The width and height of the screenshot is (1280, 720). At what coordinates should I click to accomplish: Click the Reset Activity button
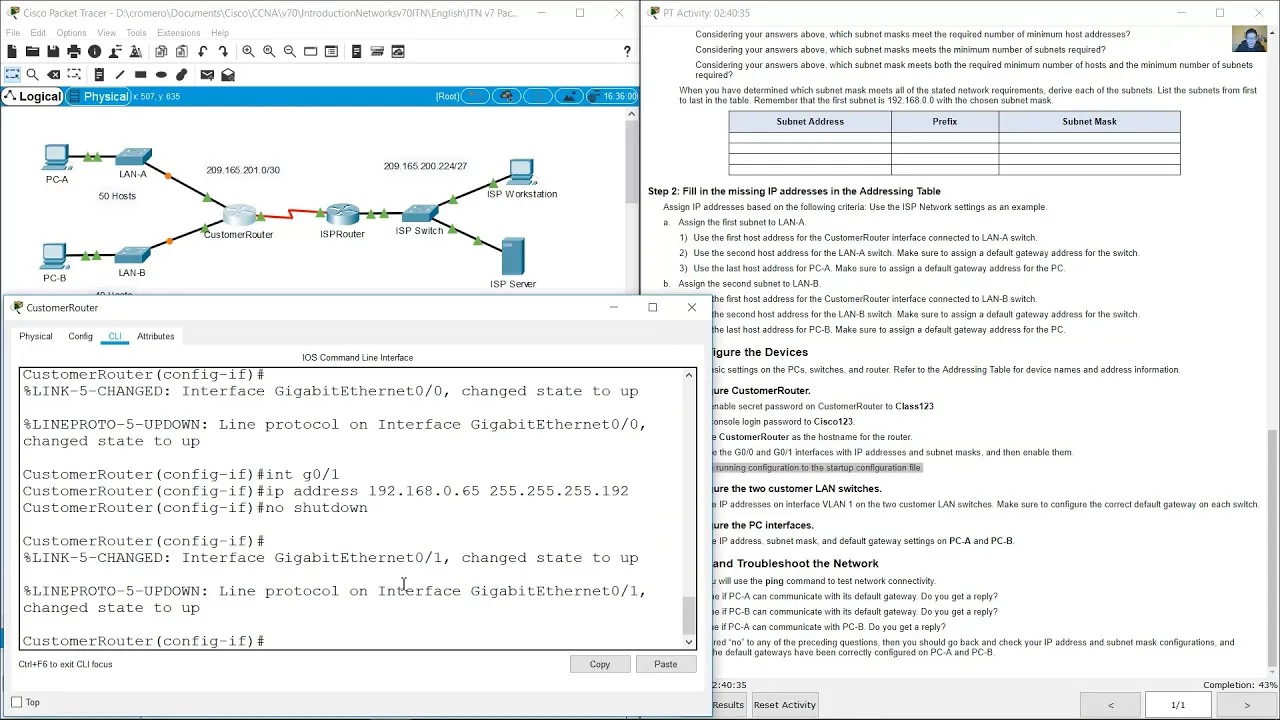[785, 705]
